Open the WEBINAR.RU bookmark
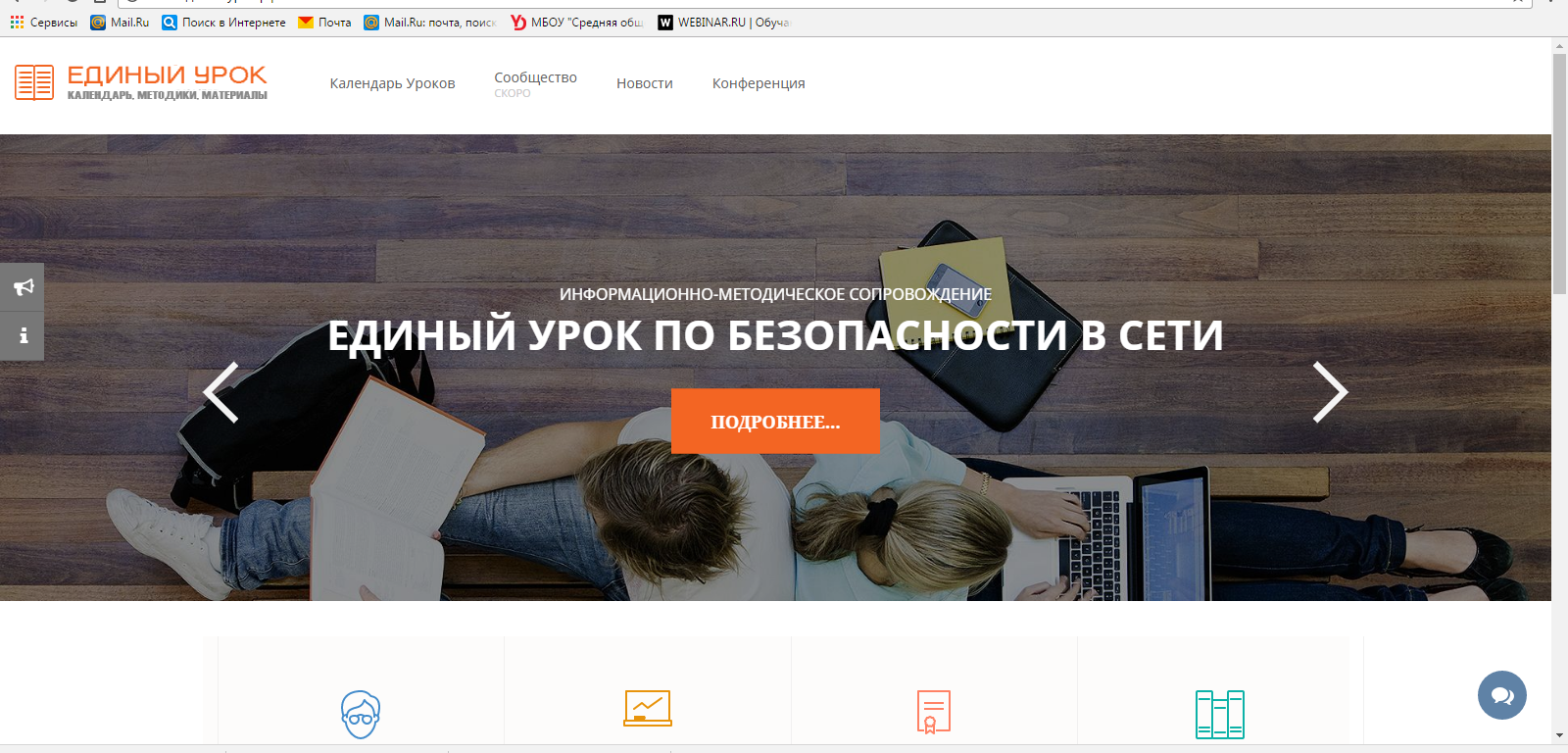This screenshot has height=753, width=1568. 723,23
